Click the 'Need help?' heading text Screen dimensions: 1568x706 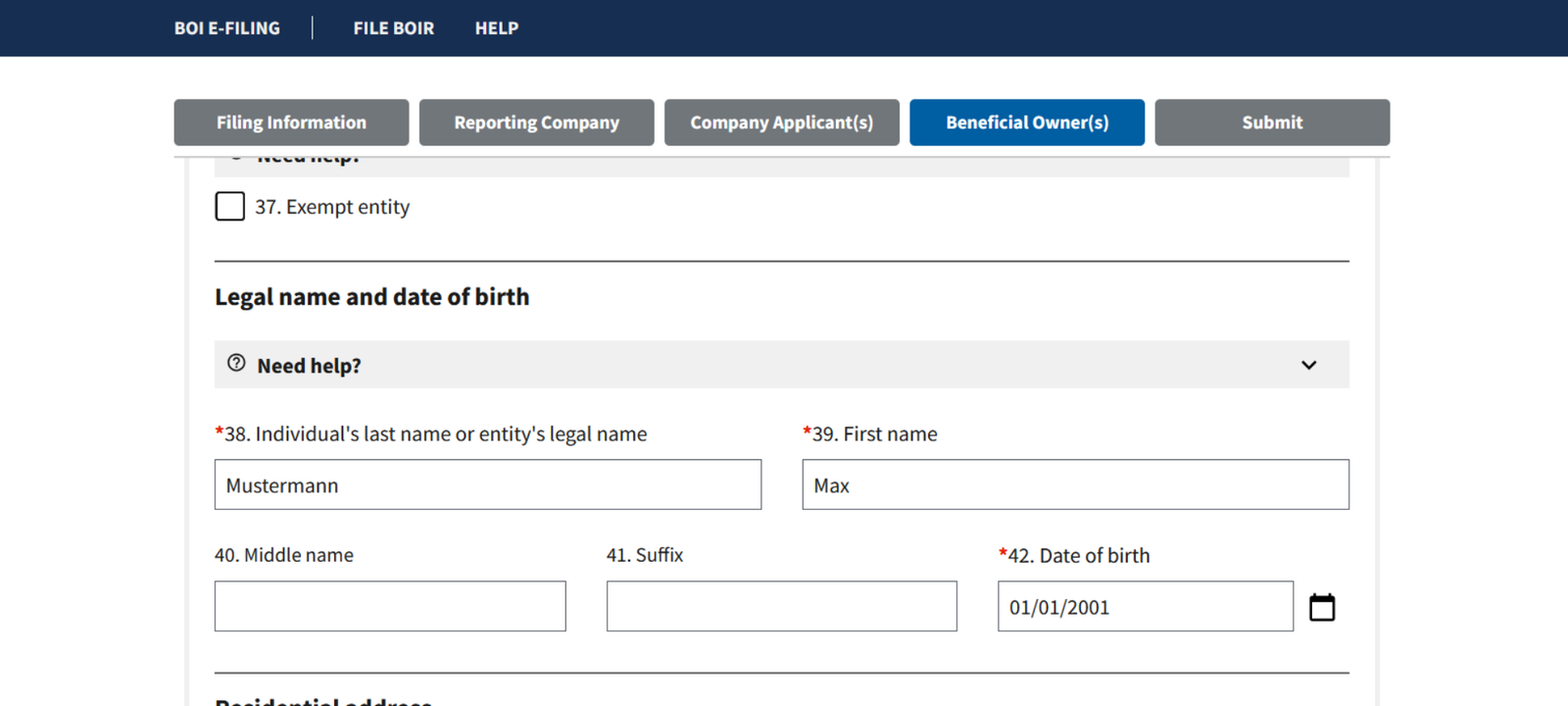(309, 366)
